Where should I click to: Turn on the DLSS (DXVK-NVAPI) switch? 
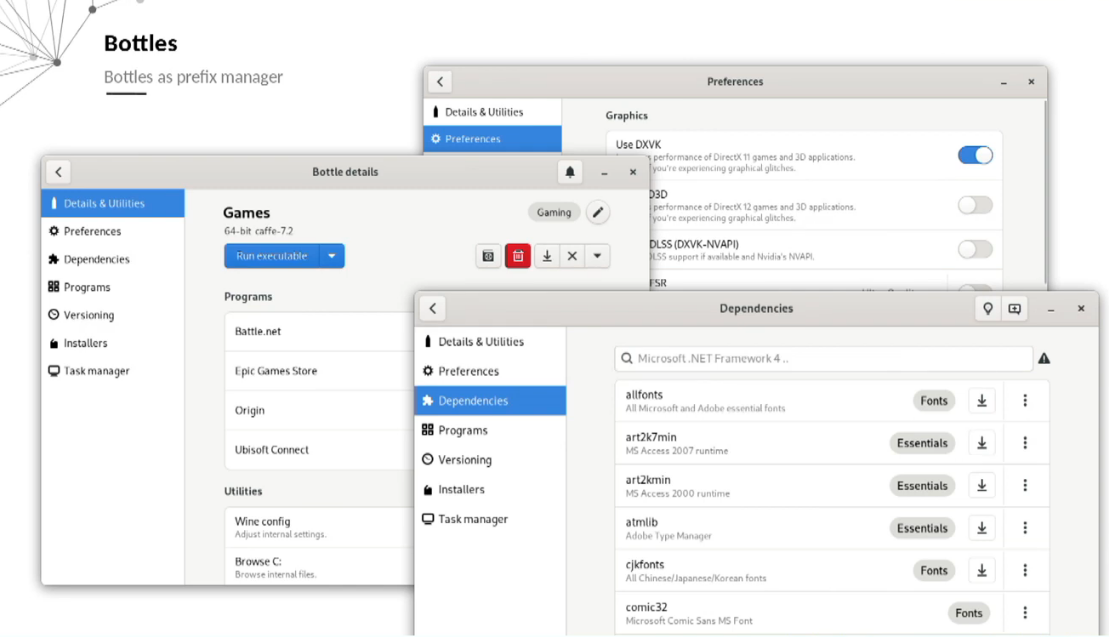[975, 250]
